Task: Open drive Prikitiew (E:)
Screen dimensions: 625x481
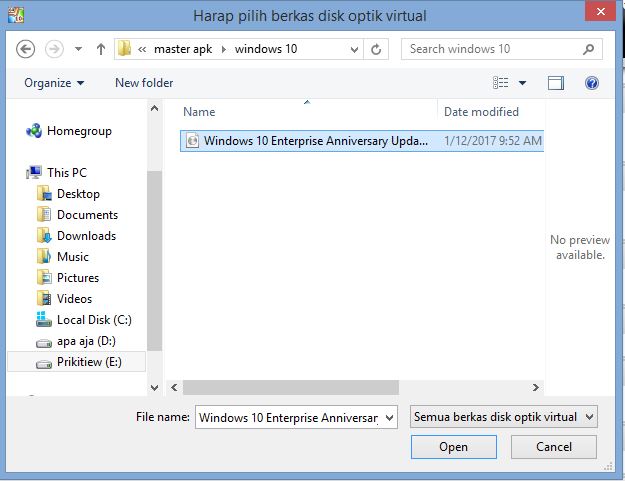Action: (x=89, y=362)
